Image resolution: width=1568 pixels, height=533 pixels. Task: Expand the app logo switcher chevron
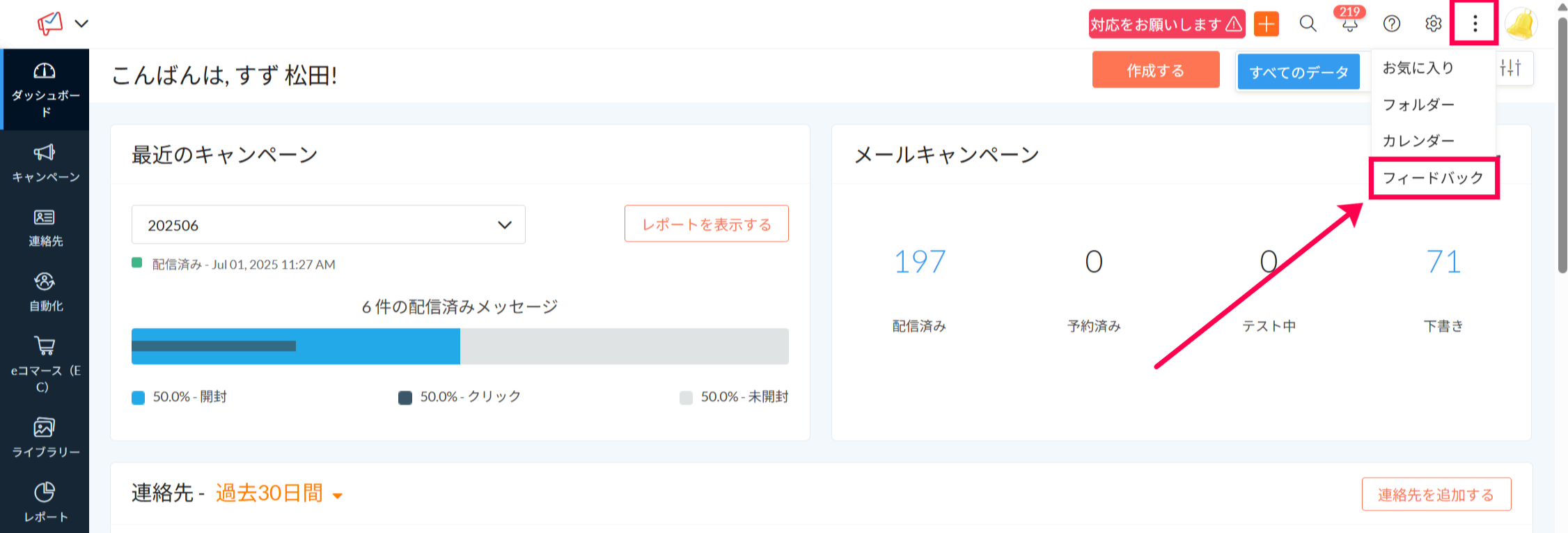(x=81, y=24)
